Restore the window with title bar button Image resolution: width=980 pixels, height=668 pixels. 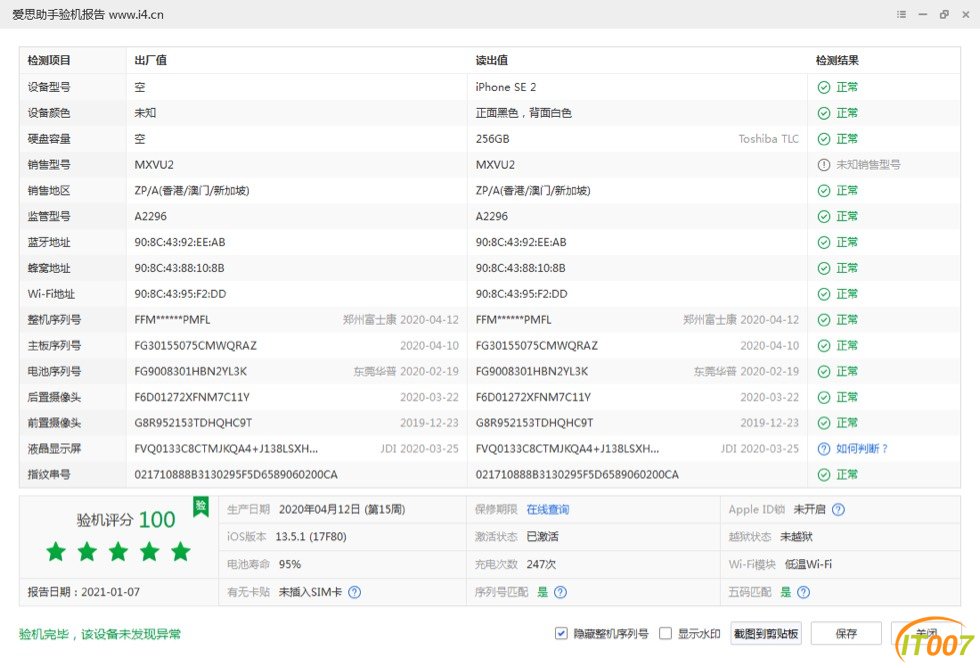[944, 14]
